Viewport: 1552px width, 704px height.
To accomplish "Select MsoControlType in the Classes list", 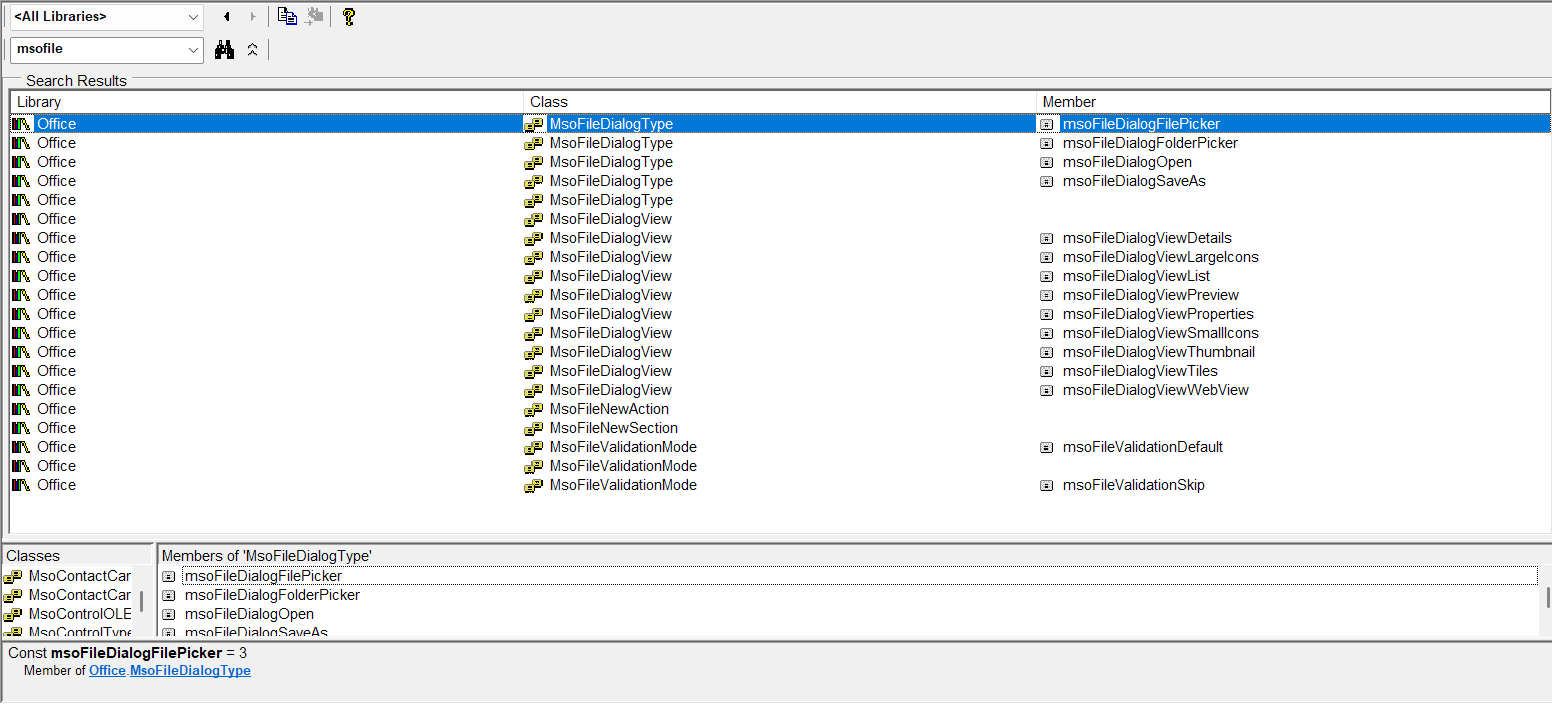I will click(79, 632).
